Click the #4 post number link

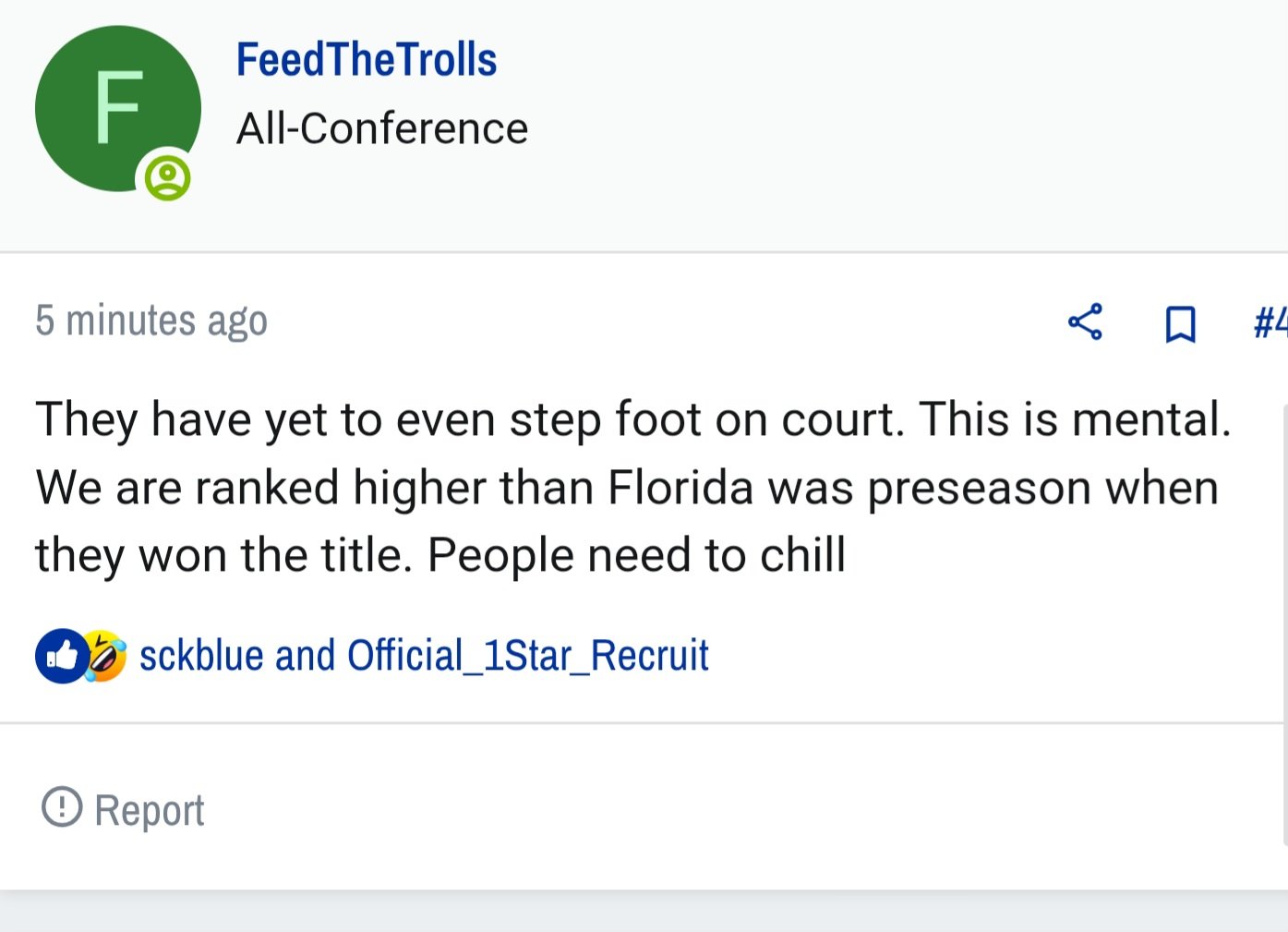tap(1270, 322)
